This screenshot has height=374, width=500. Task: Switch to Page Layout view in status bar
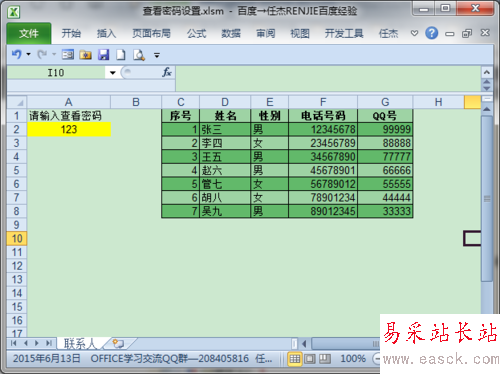point(310,359)
